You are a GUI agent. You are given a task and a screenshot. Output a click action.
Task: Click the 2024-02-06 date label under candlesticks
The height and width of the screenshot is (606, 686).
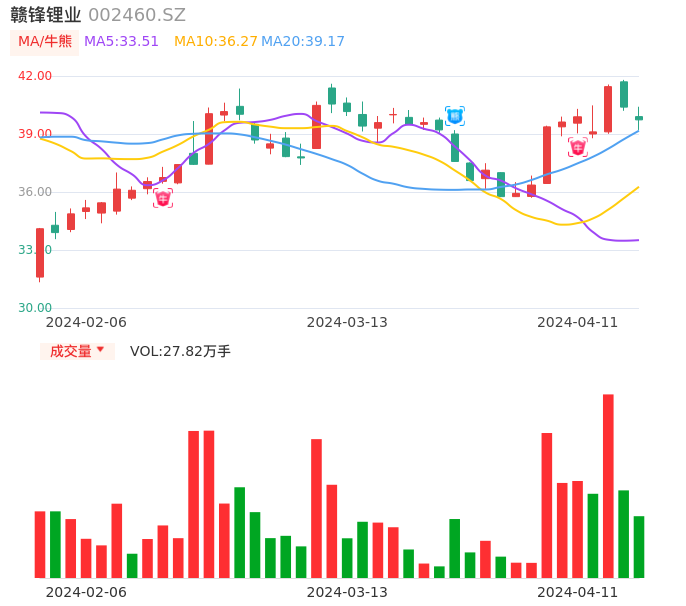point(86,322)
